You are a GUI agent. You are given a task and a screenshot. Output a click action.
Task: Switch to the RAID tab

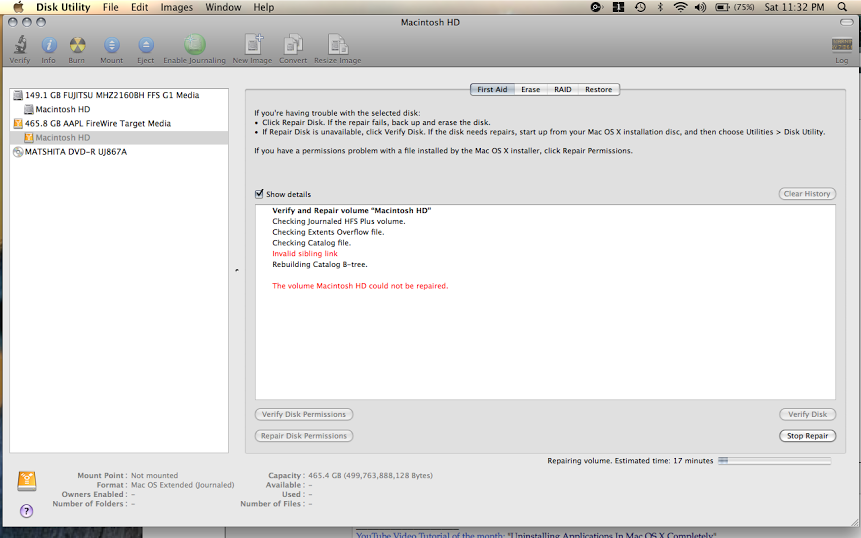(x=562, y=89)
